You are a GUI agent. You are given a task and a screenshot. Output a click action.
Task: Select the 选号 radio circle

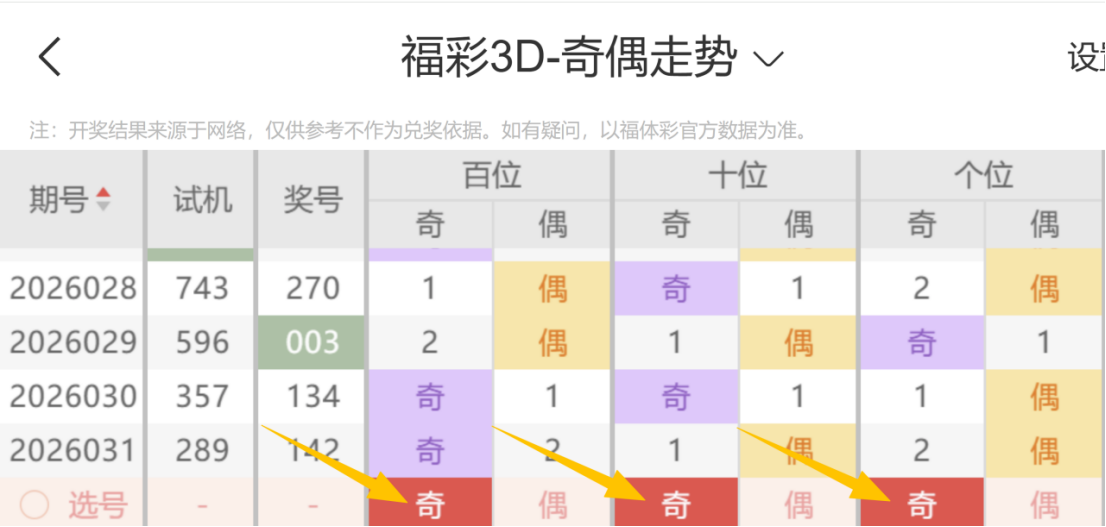click(x=34, y=504)
